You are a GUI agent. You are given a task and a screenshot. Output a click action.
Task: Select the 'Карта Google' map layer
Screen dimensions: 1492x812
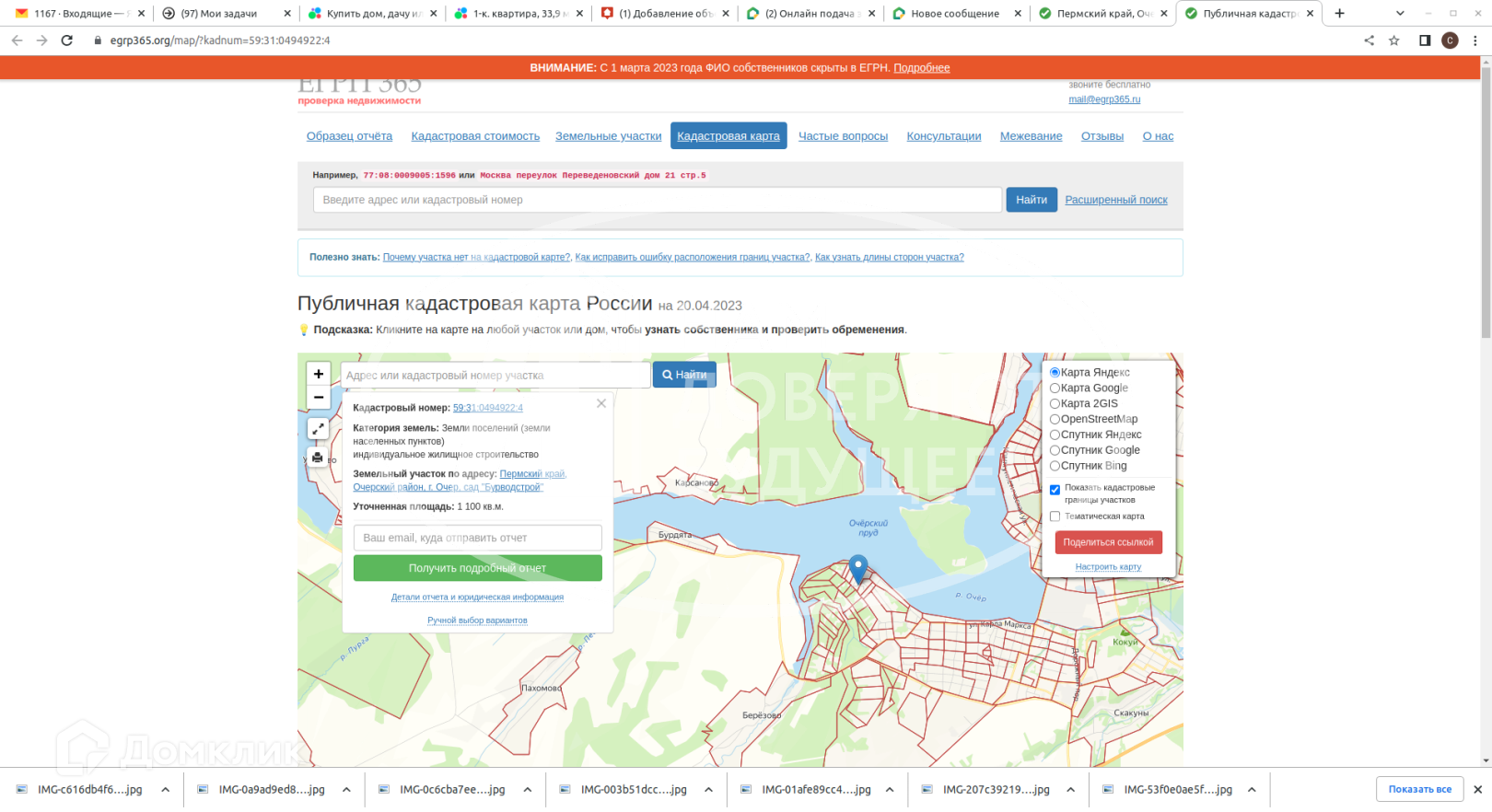coord(1055,389)
